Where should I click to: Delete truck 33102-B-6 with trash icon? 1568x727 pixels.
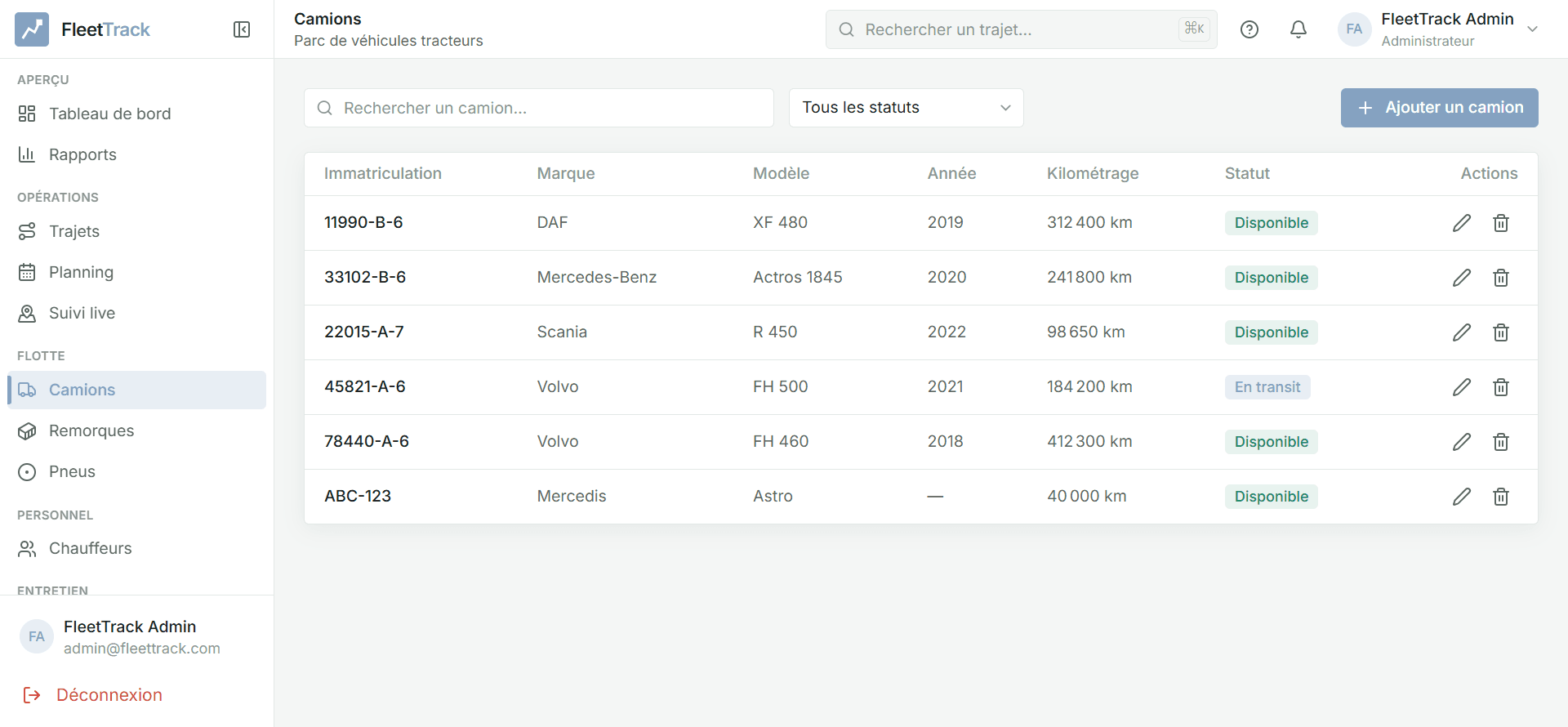pyautogui.click(x=1501, y=278)
